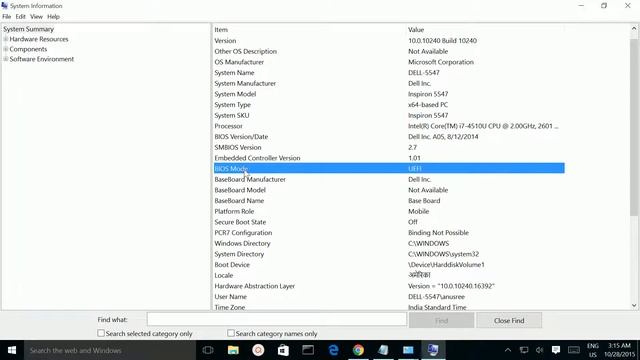The height and width of the screenshot is (360, 640).
Task: Click the Find button
Action: [x=441, y=320]
